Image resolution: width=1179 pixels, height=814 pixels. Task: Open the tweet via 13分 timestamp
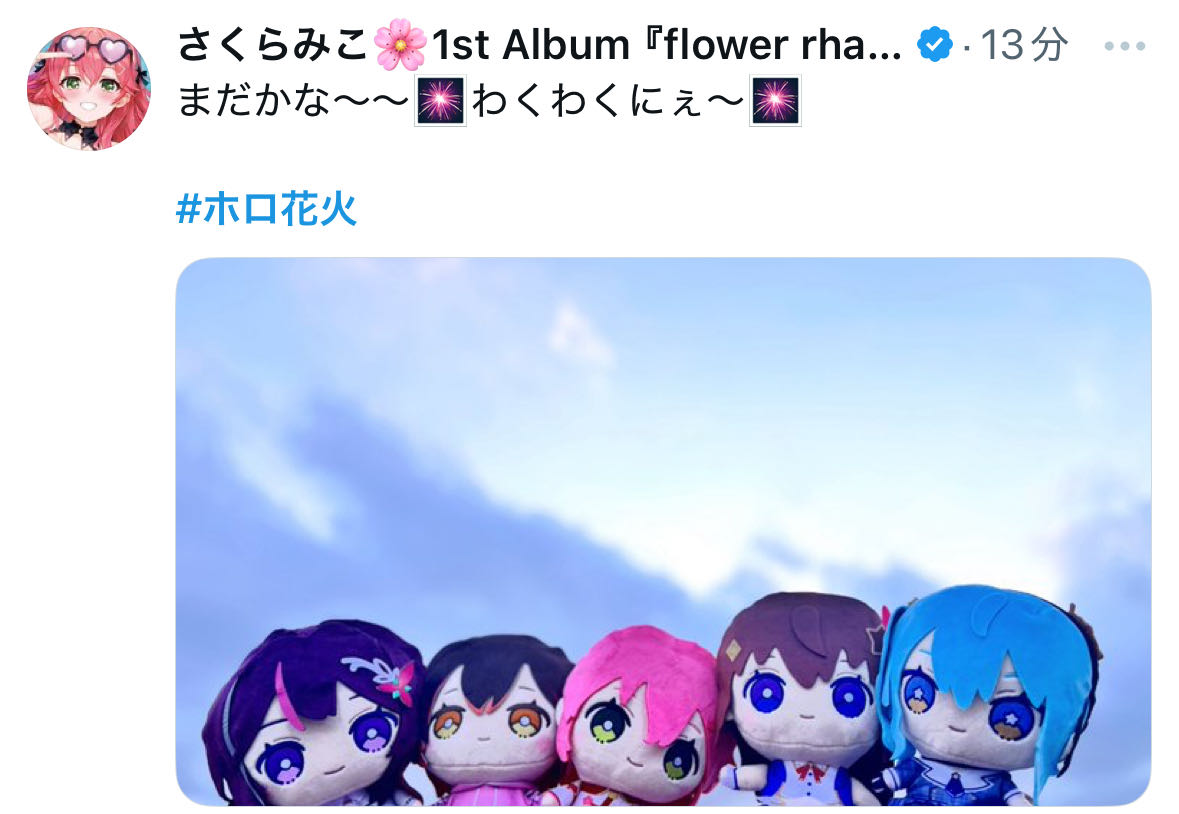pyautogui.click(x=1024, y=44)
